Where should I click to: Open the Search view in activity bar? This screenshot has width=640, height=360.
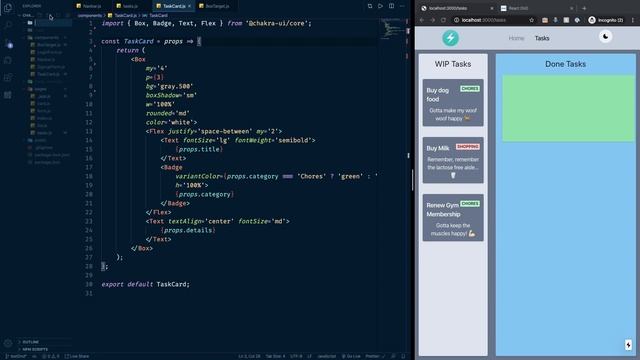click(x=8, y=25)
